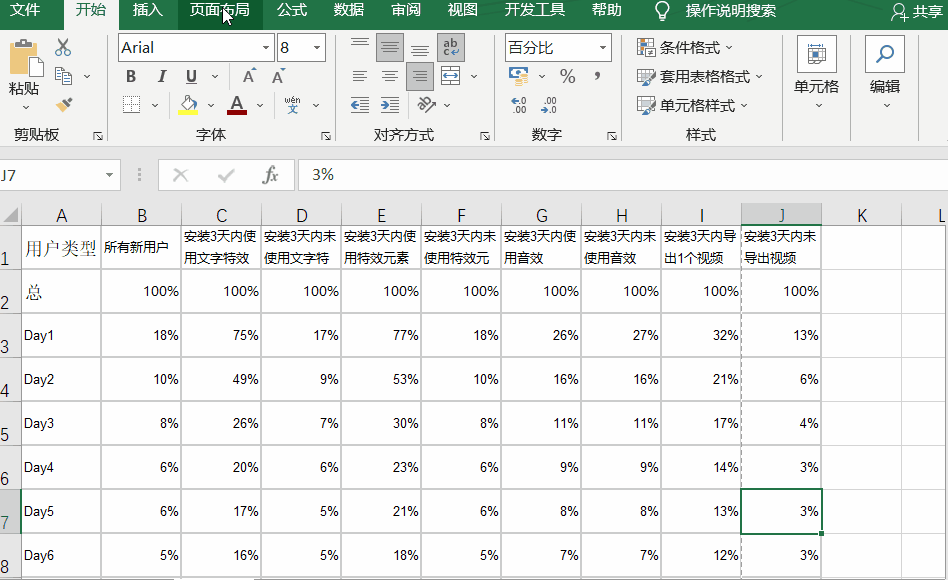Toggle Bold formatting

(131, 76)
